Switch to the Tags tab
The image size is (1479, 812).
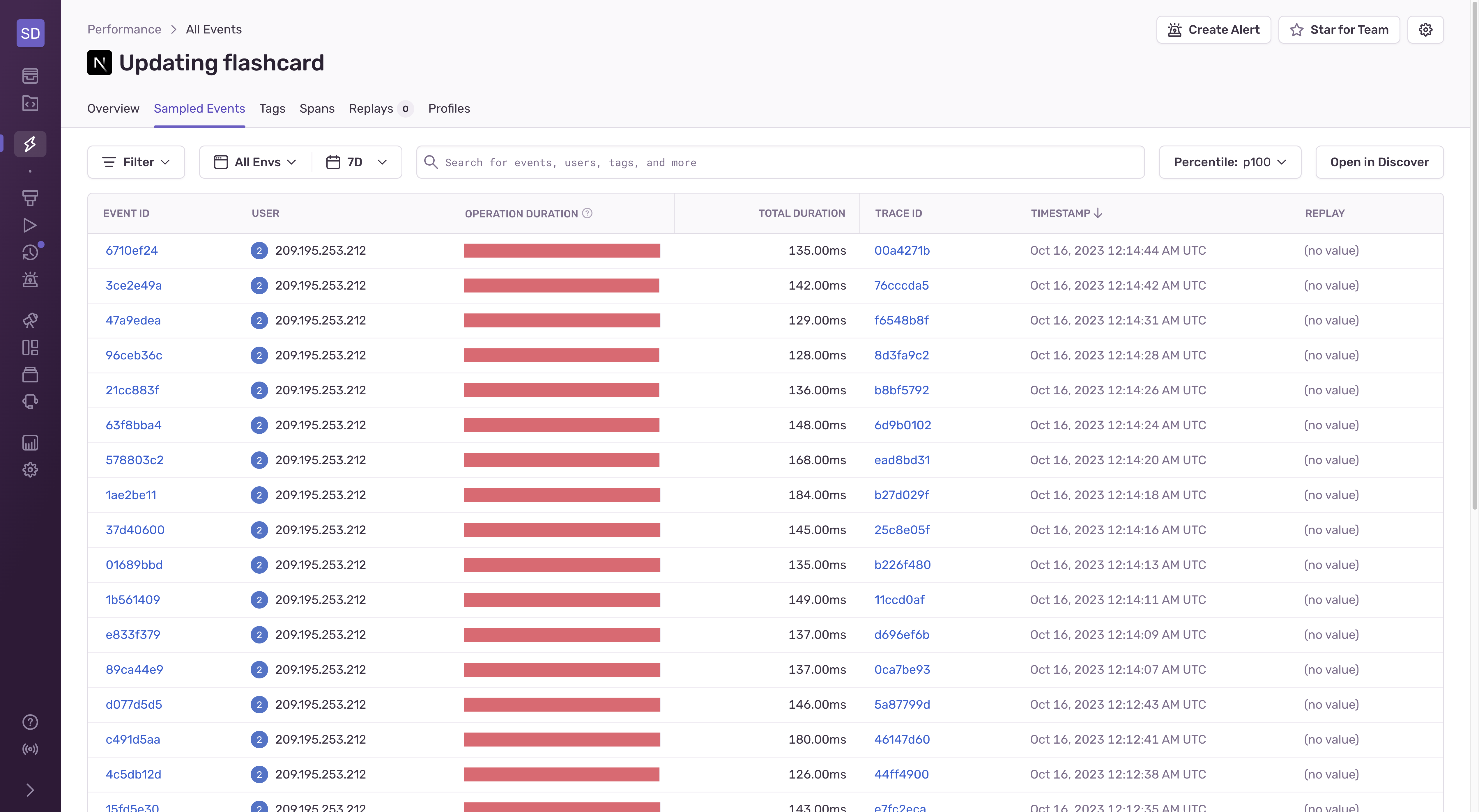(272, 109)
